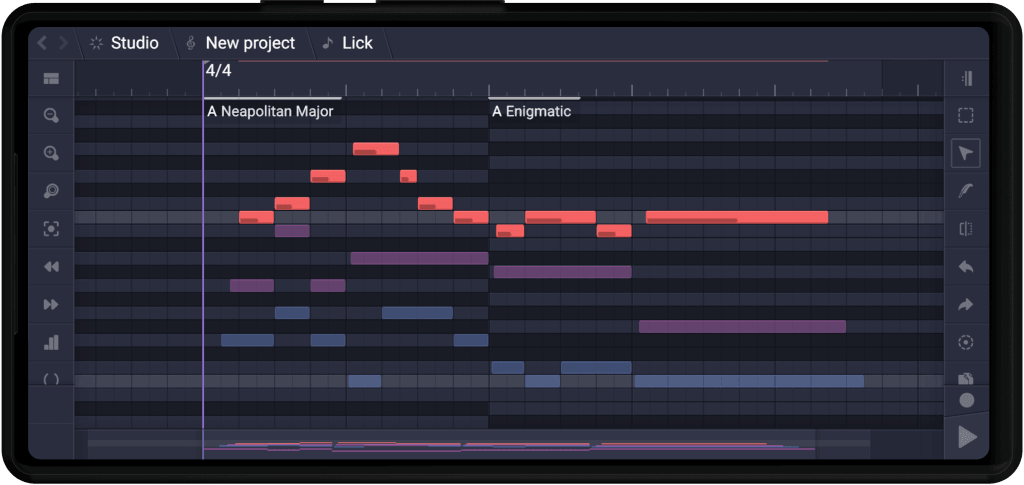Choose the dashed selection rectangle tool
The height and width of the screenshot is (485, 1024).
966,116
